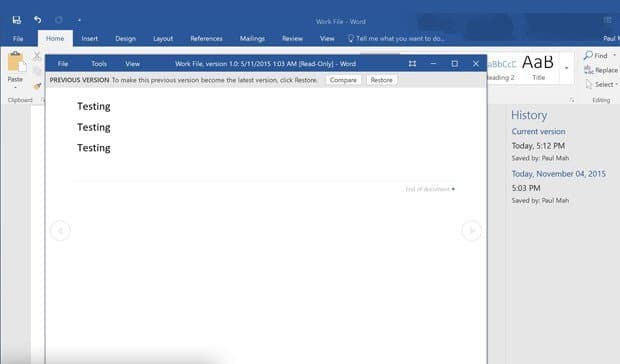Go to previous page with left arrow

(x=60, y=230)
